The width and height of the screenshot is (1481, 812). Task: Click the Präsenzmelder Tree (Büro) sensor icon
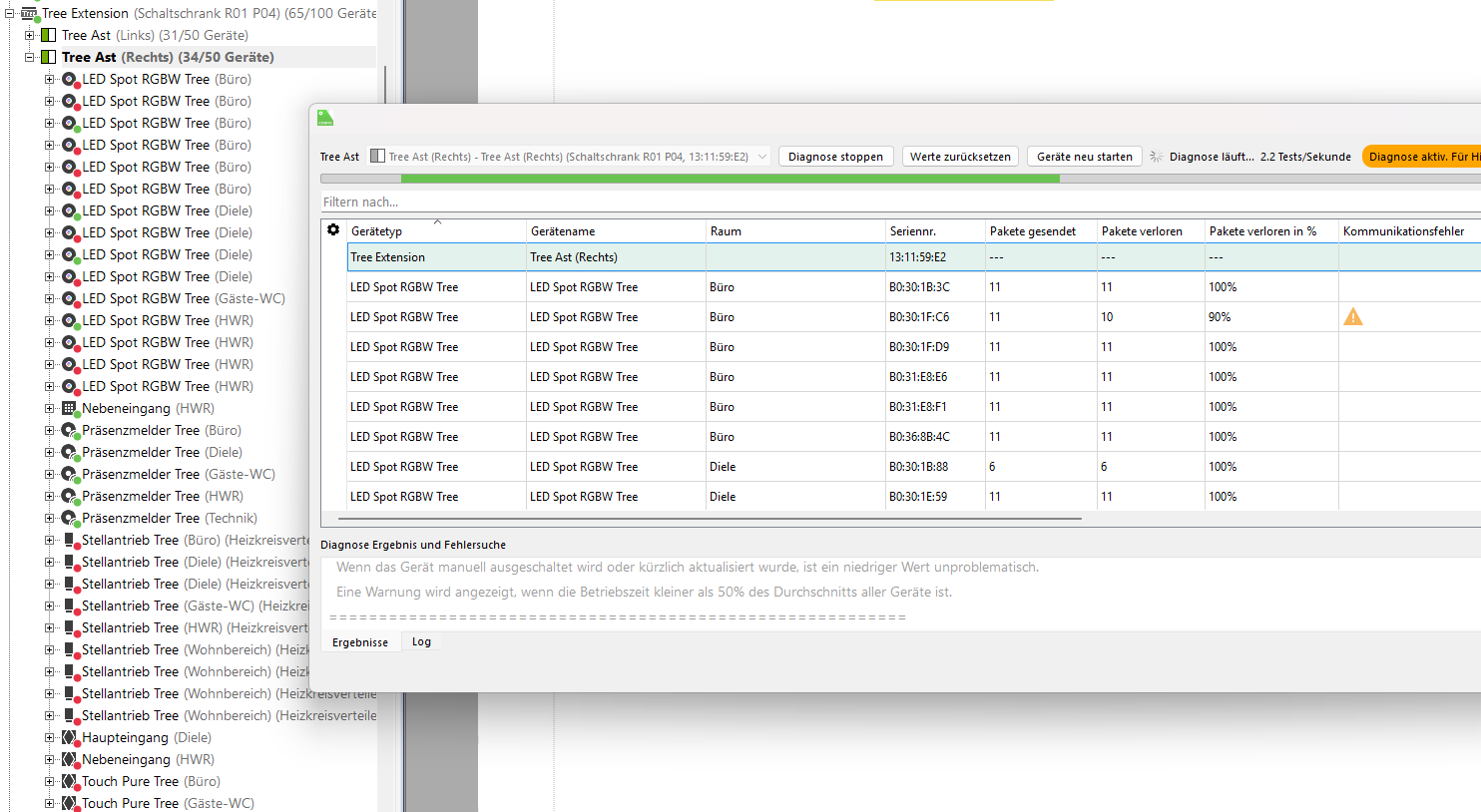[x=69, y=430]
